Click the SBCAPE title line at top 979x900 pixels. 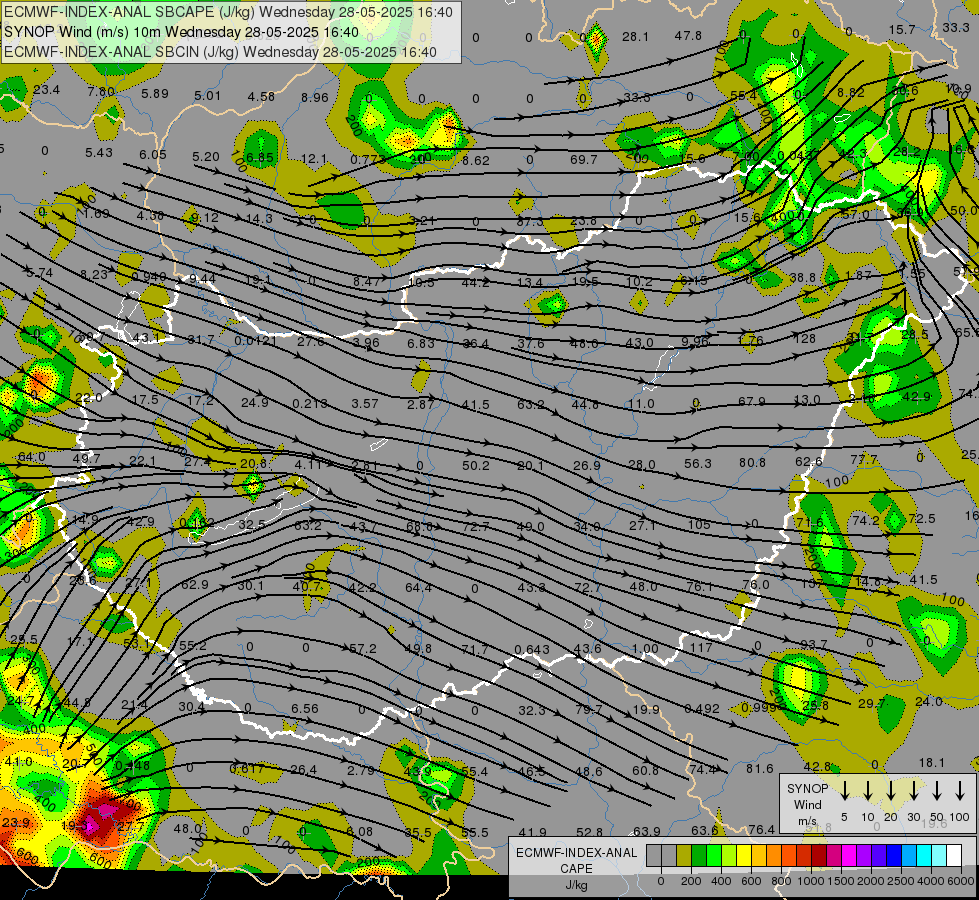tap(228, 12)
